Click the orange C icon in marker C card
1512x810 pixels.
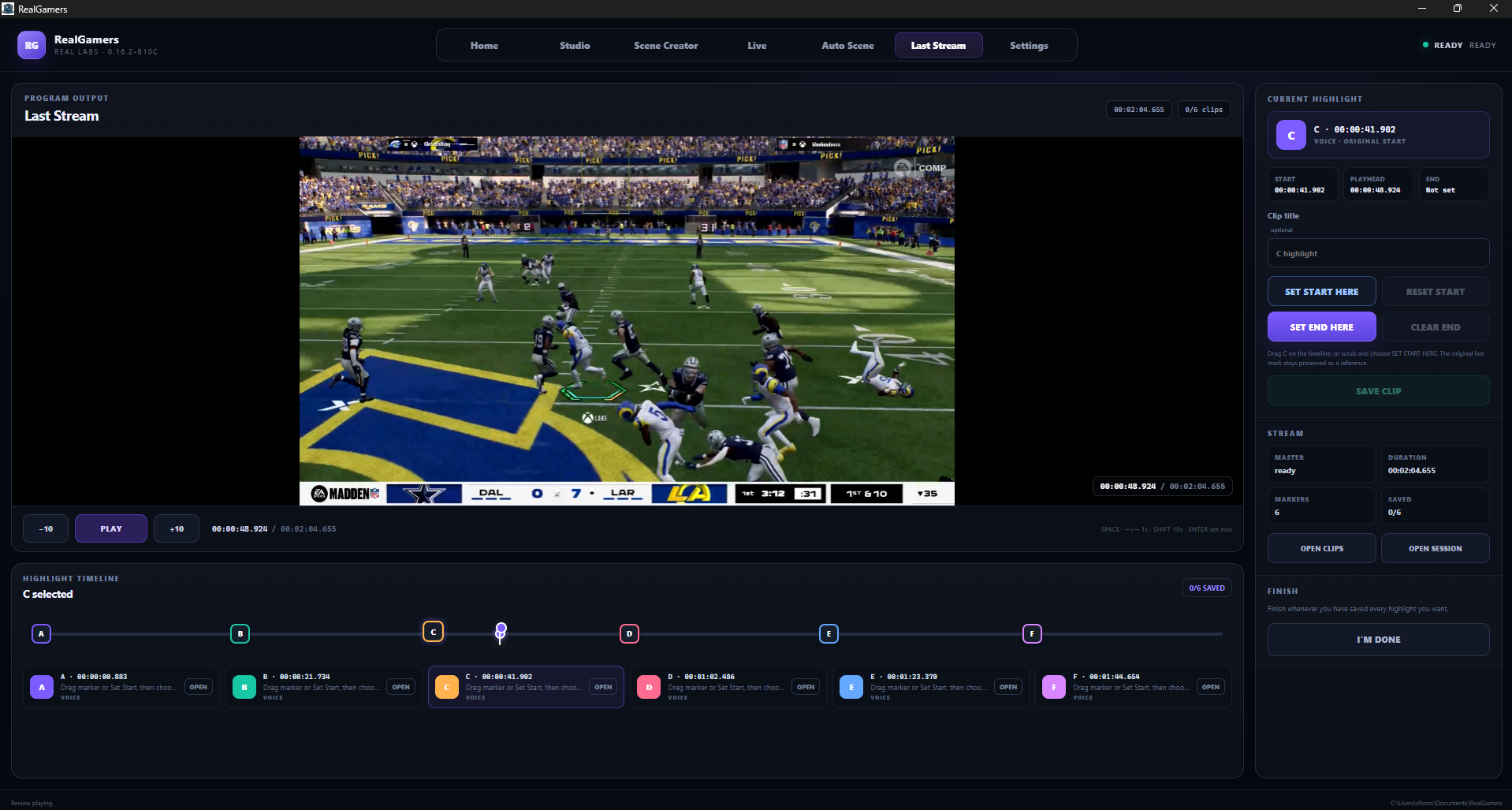coord(447,687)
